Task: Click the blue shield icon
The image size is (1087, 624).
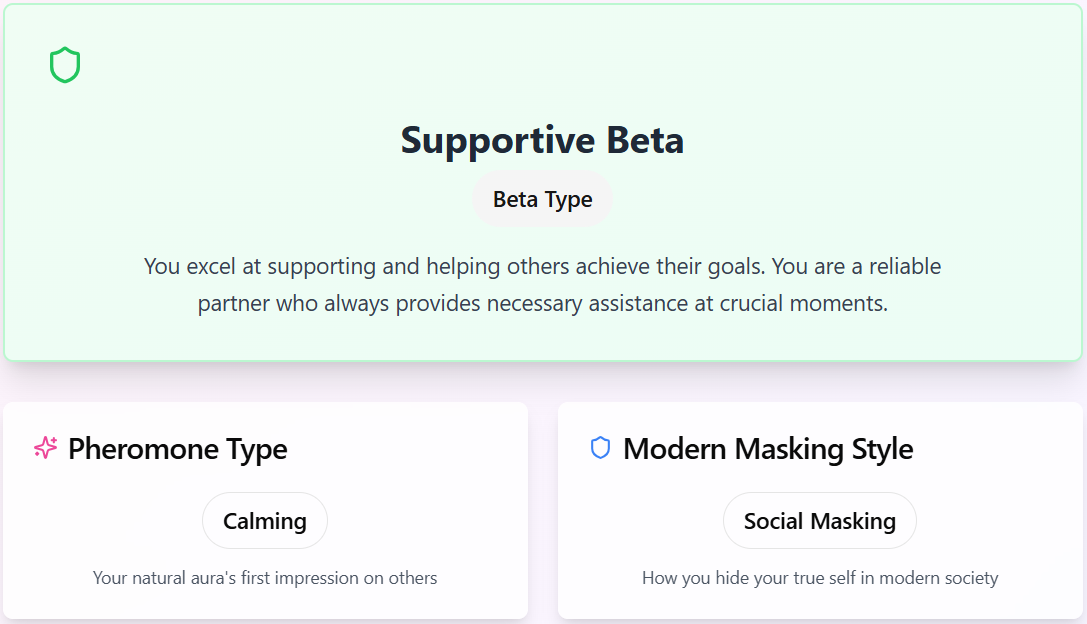Action: click(600, 448)
